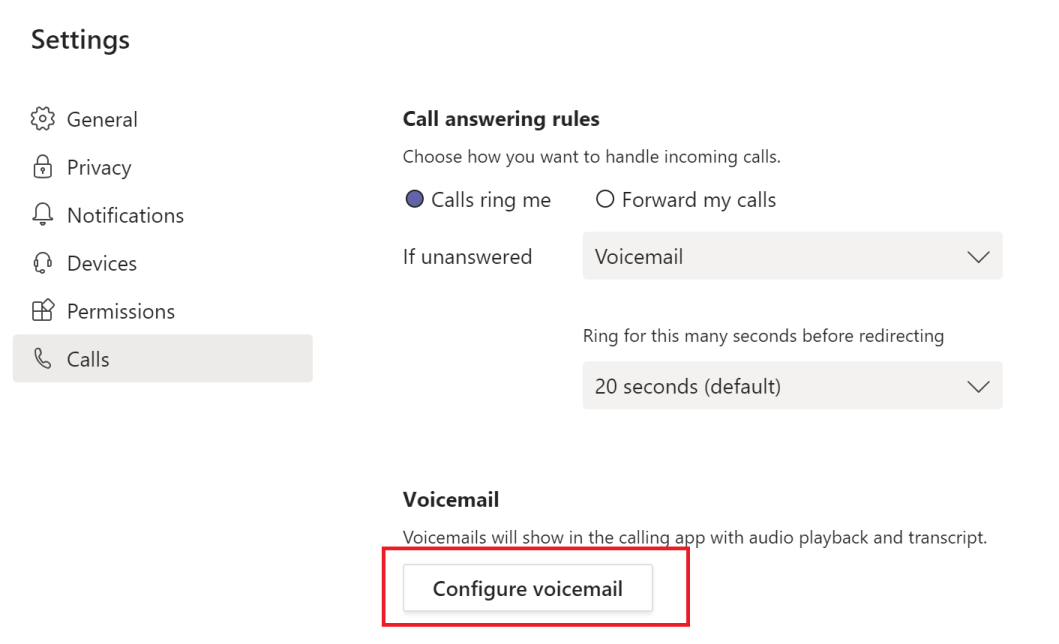The image size is (1059, 644).
Task: Open the Devices settings section
Action: [102, 263]
